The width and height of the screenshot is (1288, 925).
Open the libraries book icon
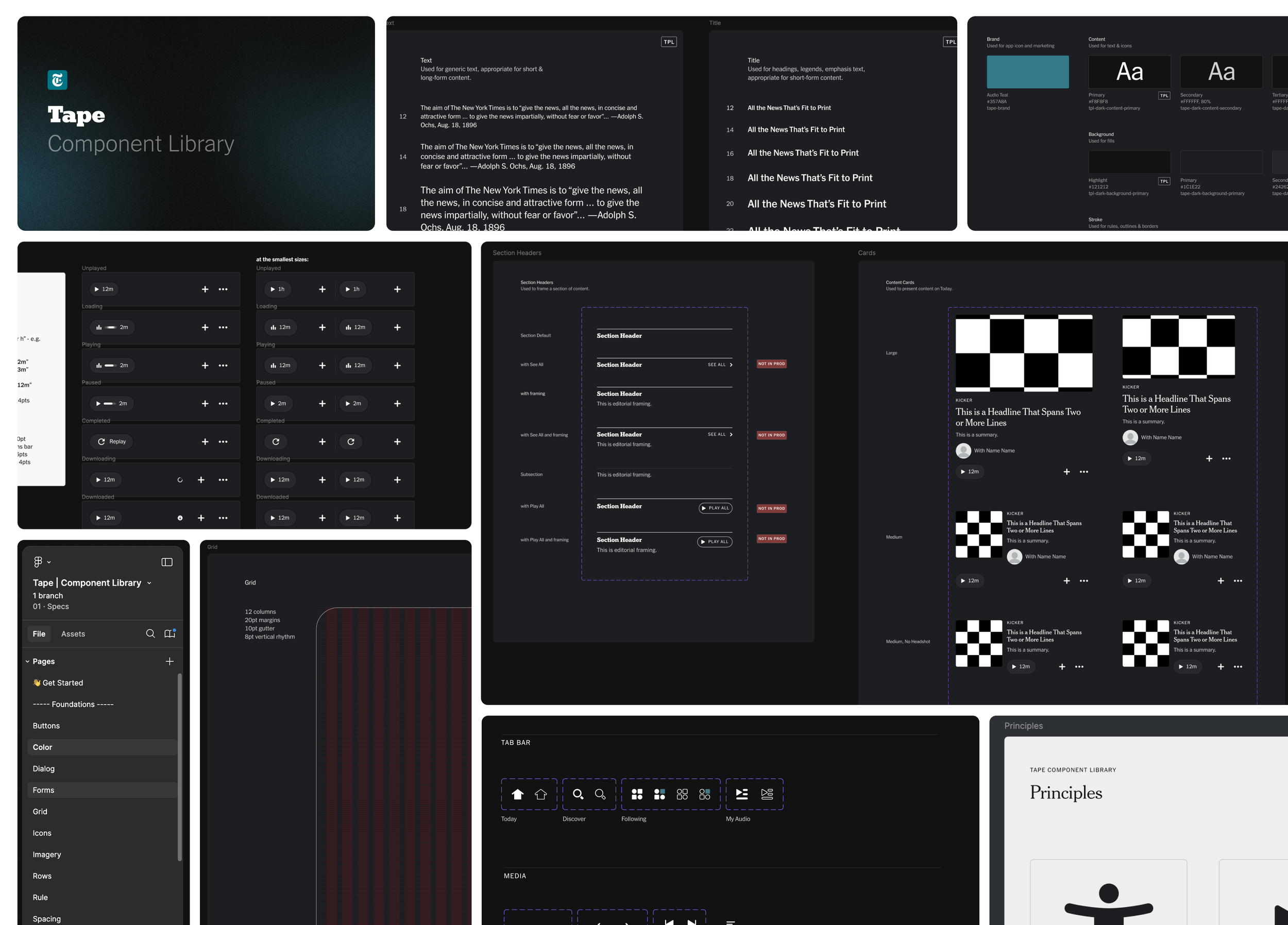pyautogui.click(x=169, y=633)
